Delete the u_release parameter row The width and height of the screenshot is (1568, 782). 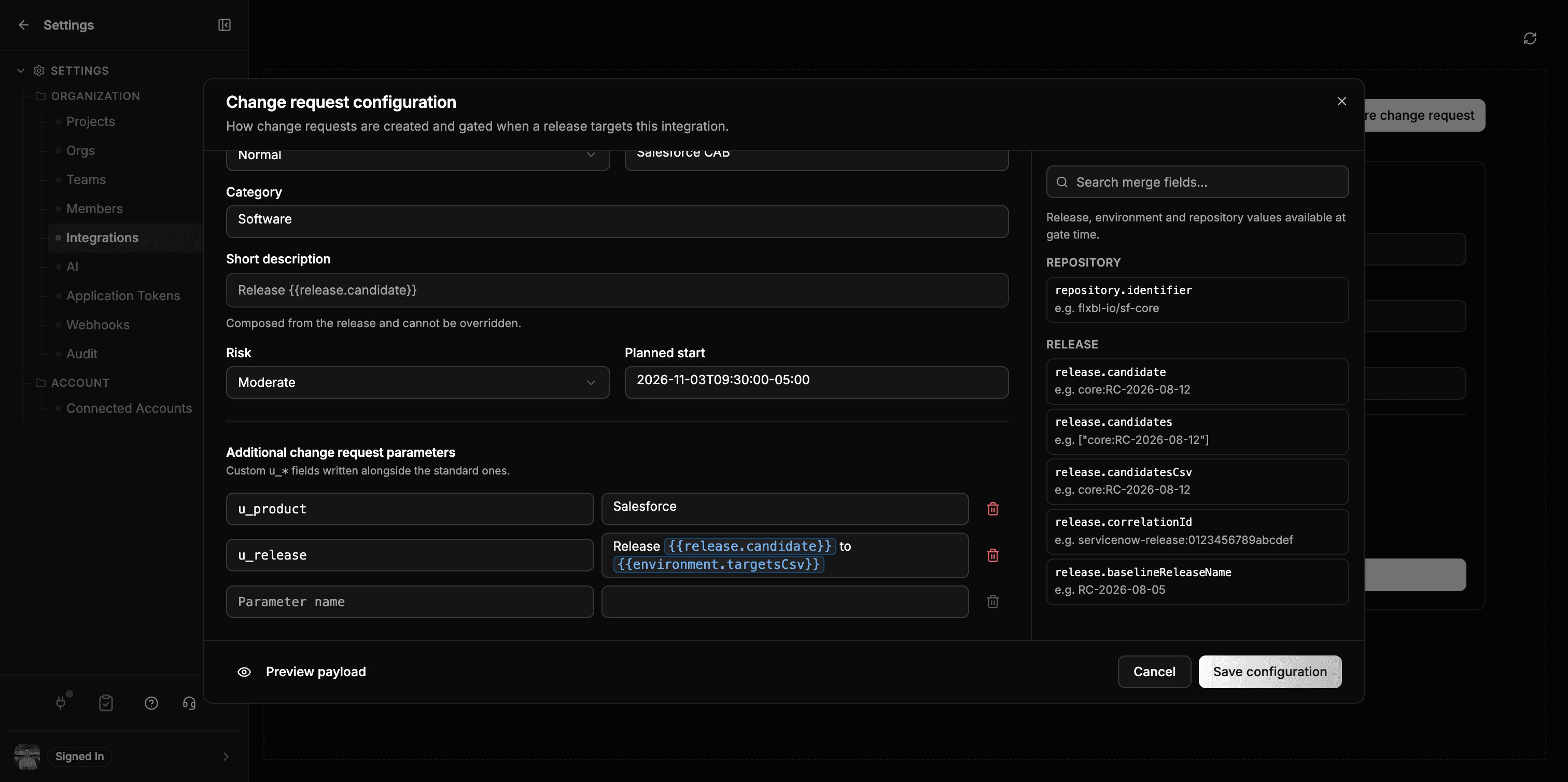(x=993, y=555)
